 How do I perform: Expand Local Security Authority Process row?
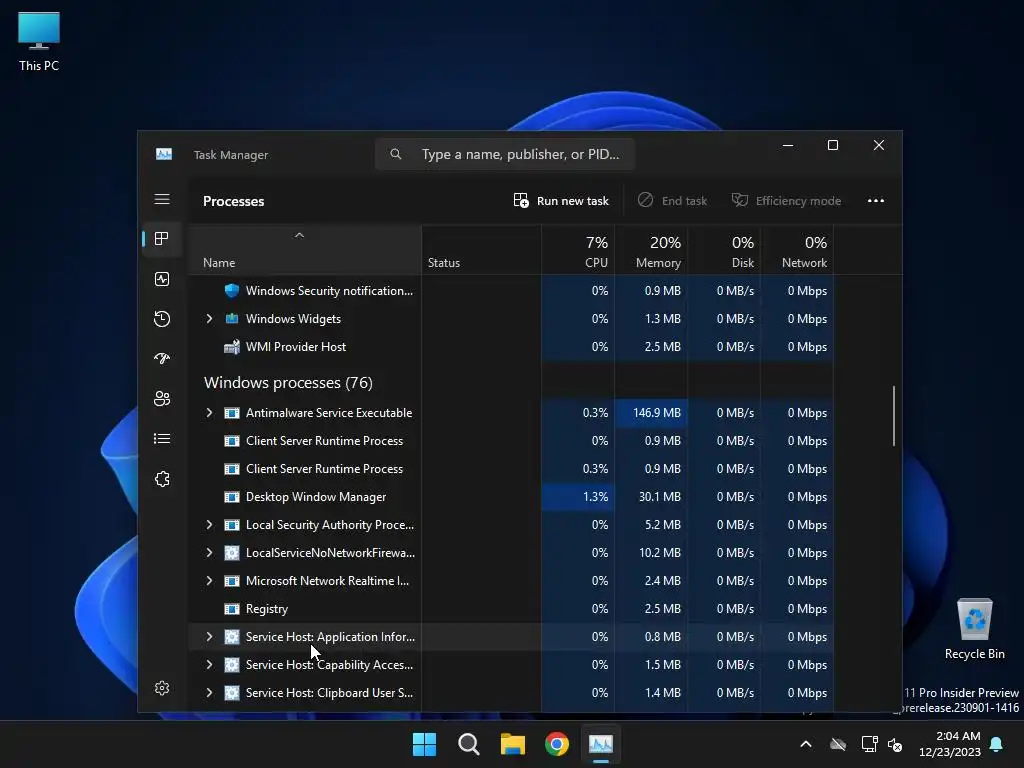(209, 525)
